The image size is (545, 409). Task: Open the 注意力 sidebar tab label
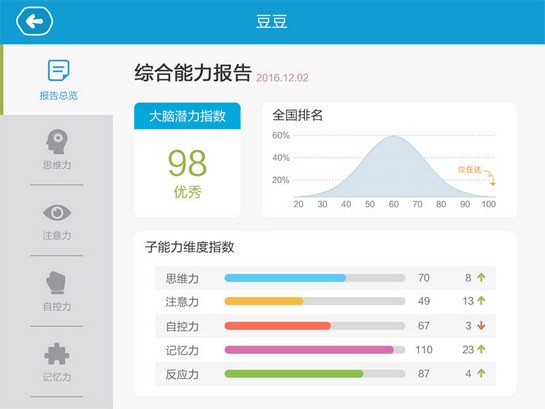click(x=57, y=236)
